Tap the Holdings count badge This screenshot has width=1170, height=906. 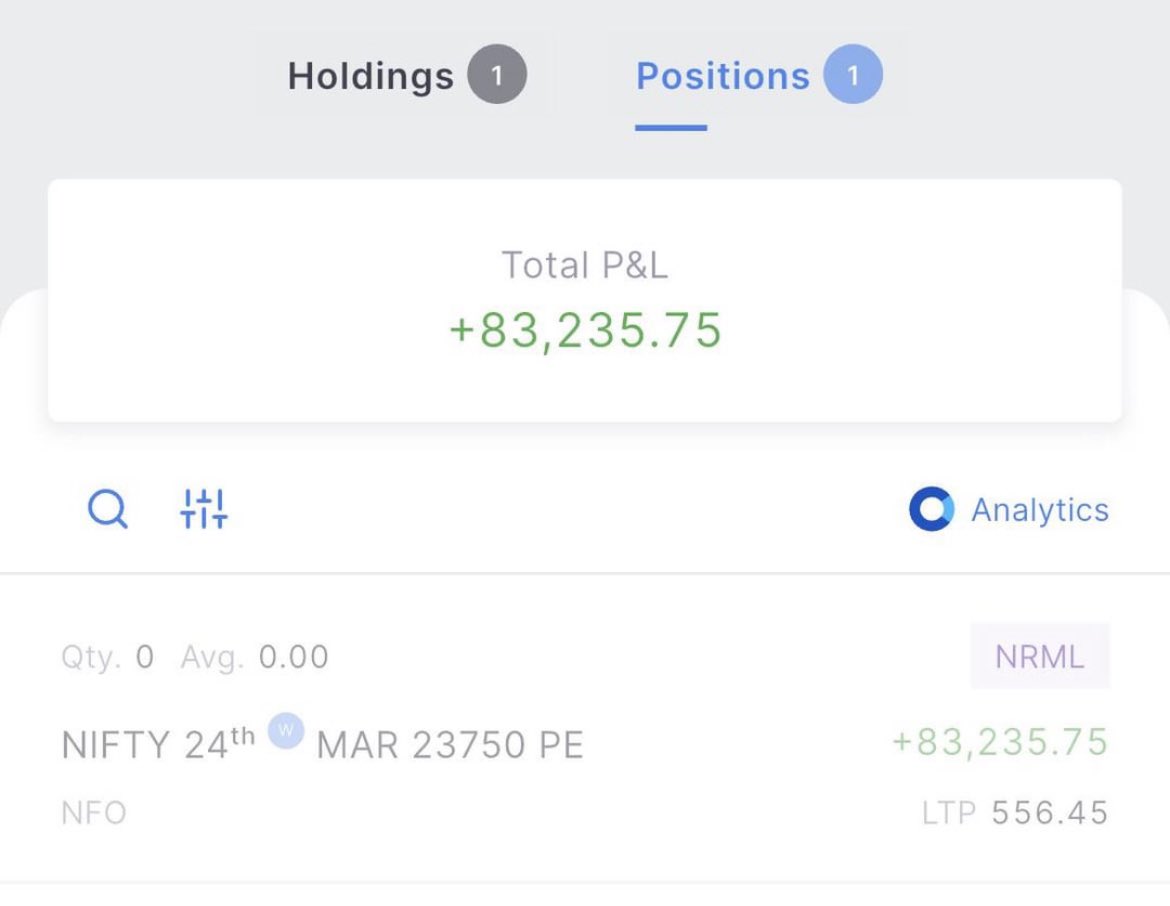coord(497,74)
